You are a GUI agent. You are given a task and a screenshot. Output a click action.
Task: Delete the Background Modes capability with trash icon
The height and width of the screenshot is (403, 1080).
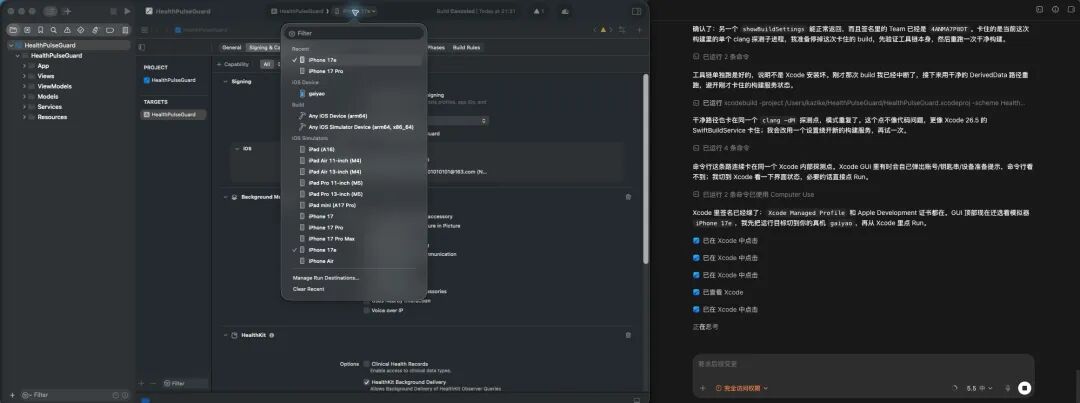click(628, 197)
